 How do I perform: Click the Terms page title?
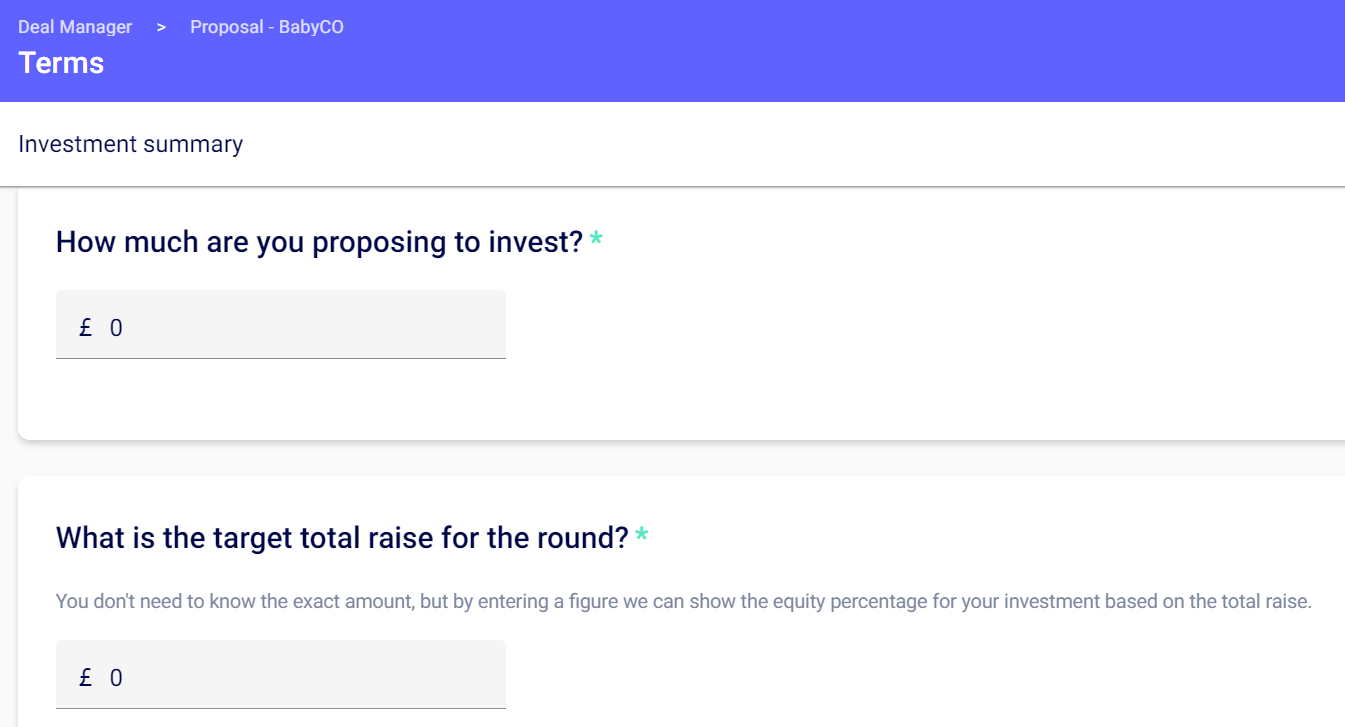click(x=61, y=63)
